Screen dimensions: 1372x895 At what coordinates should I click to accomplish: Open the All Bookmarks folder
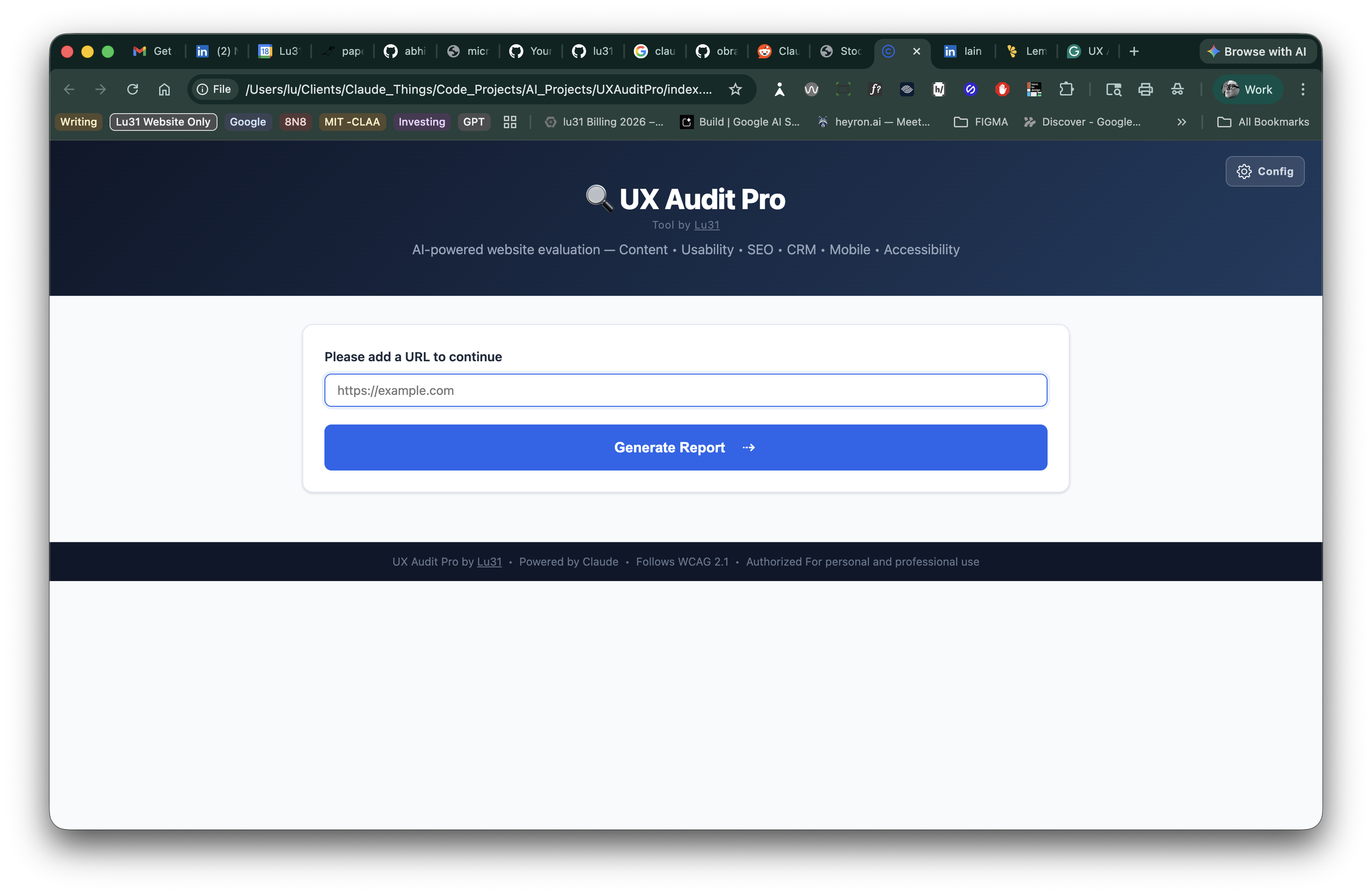pyautogui.click(x=1263, y=122)
